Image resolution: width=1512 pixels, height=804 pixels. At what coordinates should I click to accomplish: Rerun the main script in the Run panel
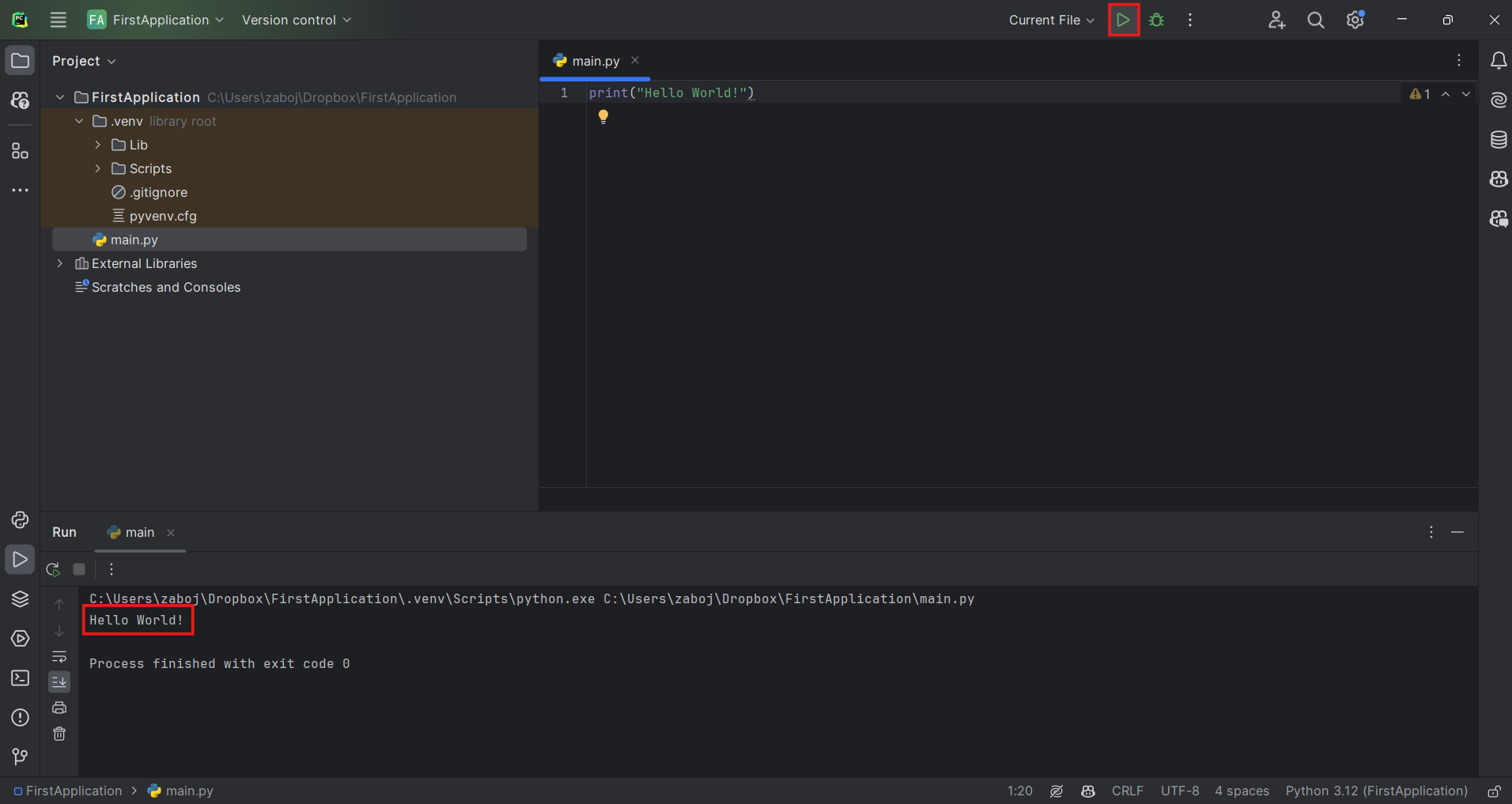tap(53, 569)
